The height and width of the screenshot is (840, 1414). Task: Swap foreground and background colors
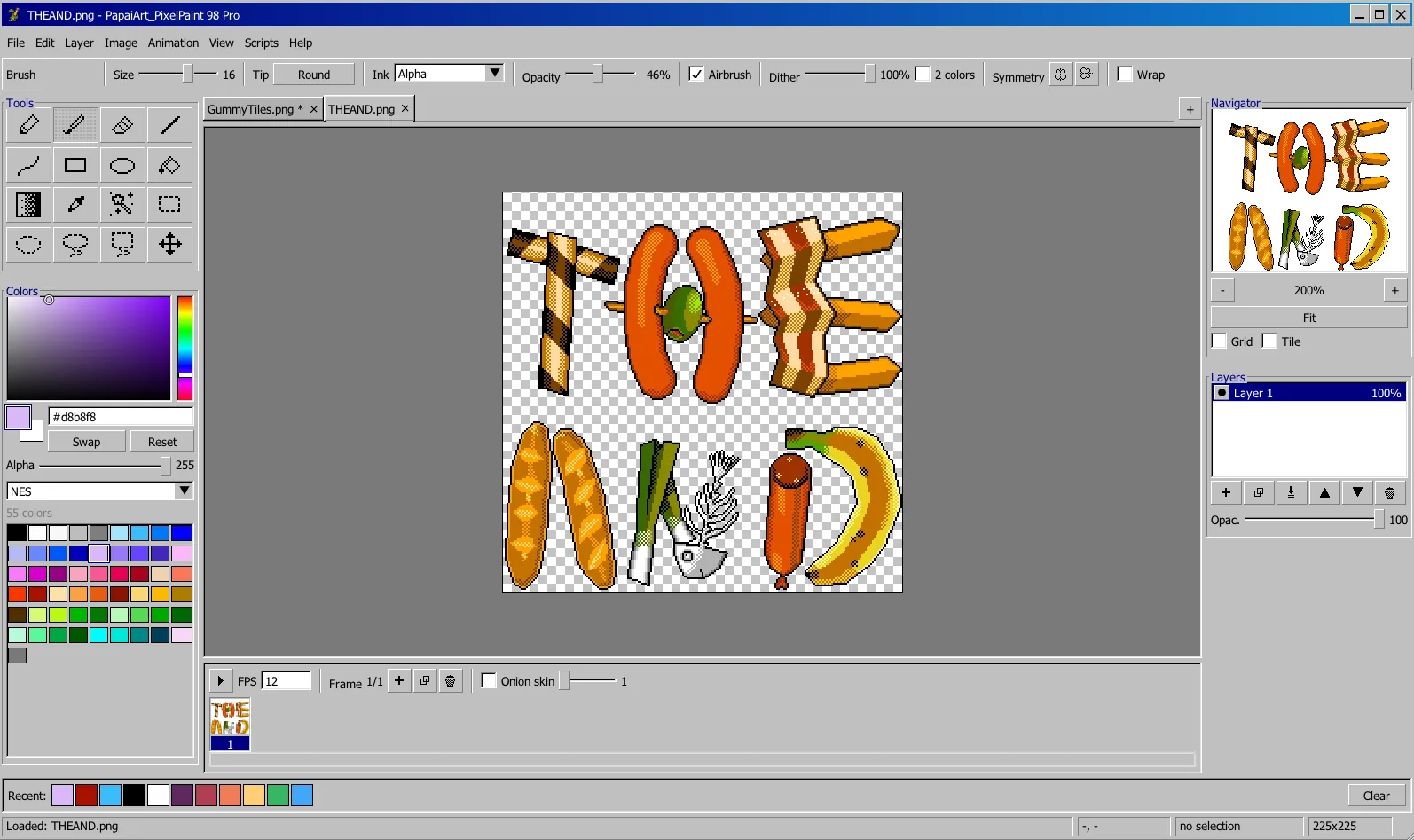(86, 442)
